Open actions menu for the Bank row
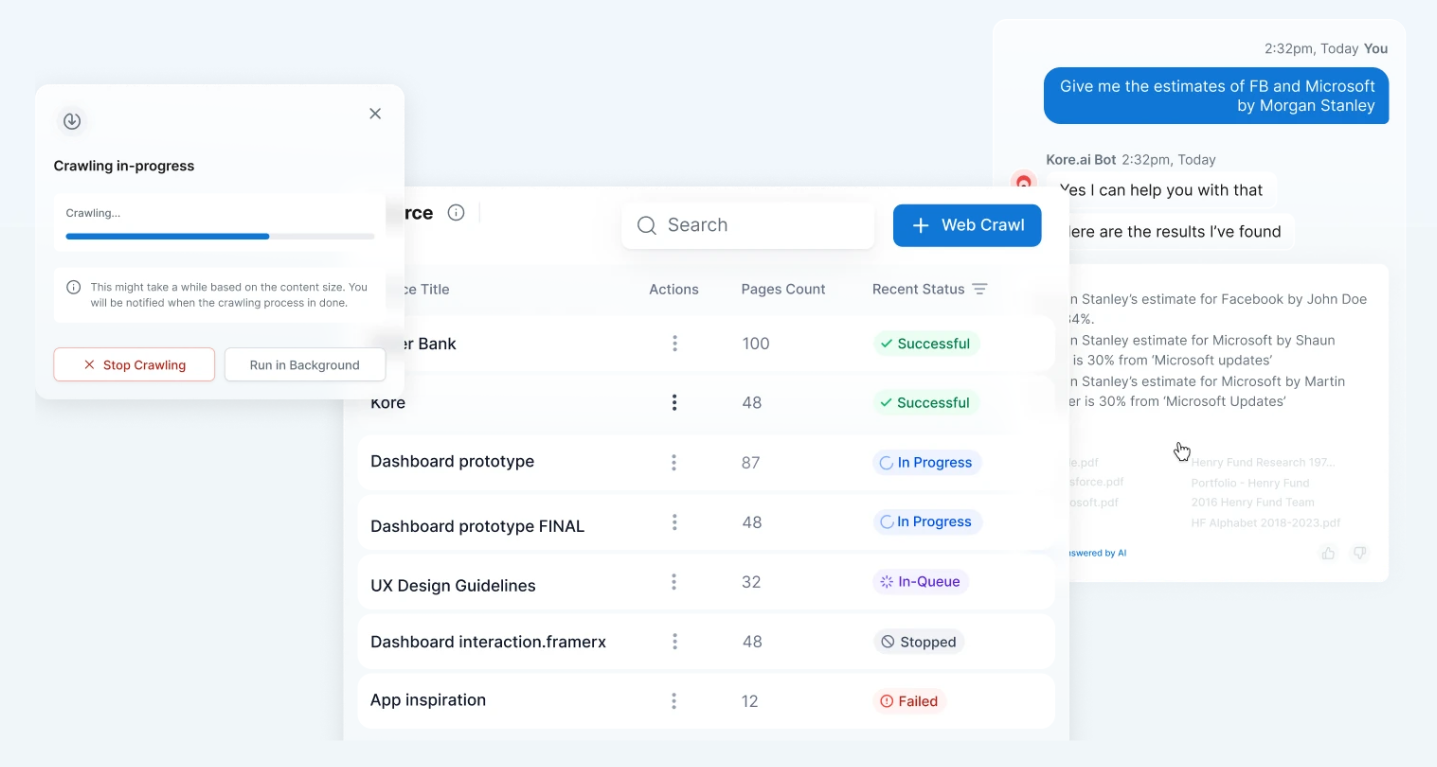The height and width of the screenshot is (767, 1437). pos(674,343)
